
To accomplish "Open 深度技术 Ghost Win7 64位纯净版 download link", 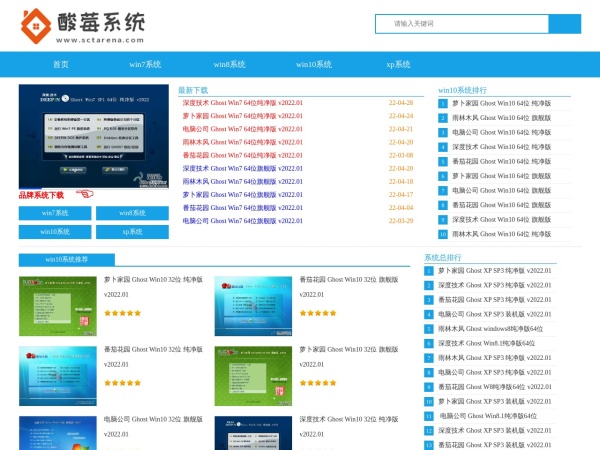I will (243, 103).
